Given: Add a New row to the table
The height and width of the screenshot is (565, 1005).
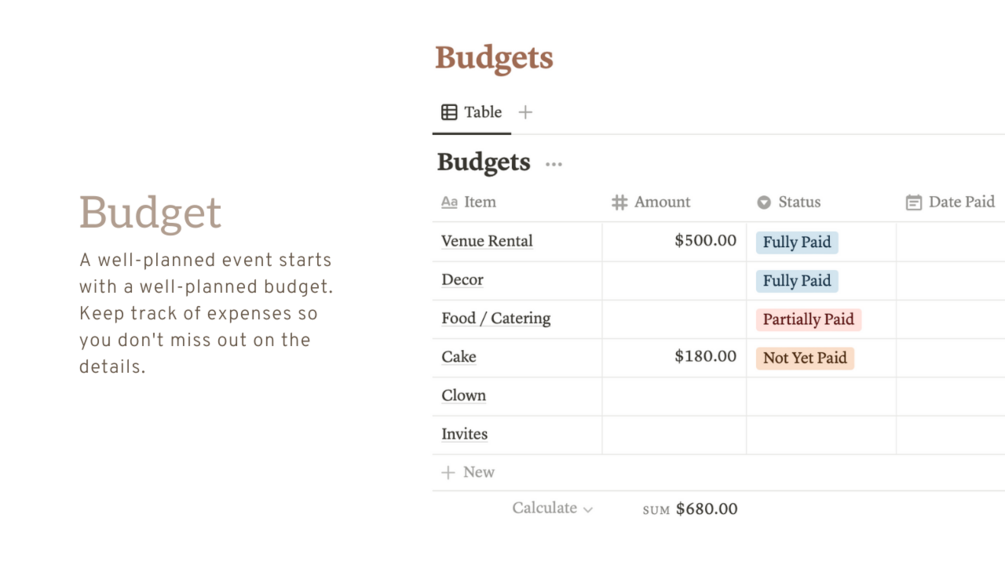Looking at the screenshot, I should click(x=478, y=472).
